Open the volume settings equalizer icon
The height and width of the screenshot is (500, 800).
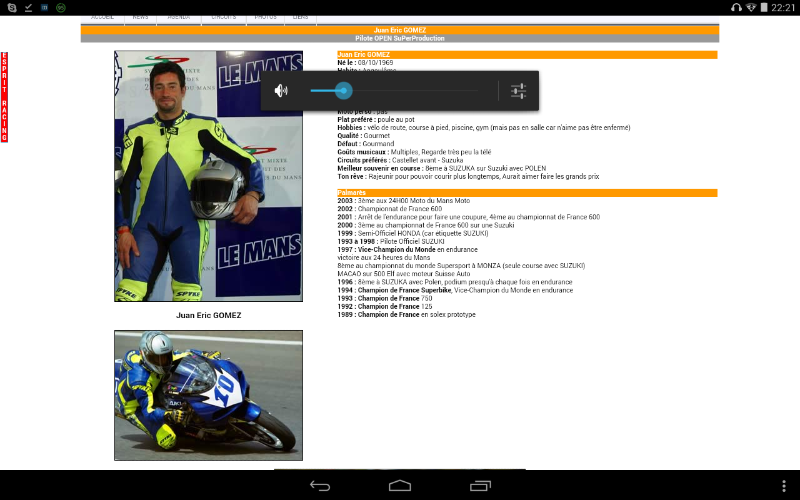[518, 91]
